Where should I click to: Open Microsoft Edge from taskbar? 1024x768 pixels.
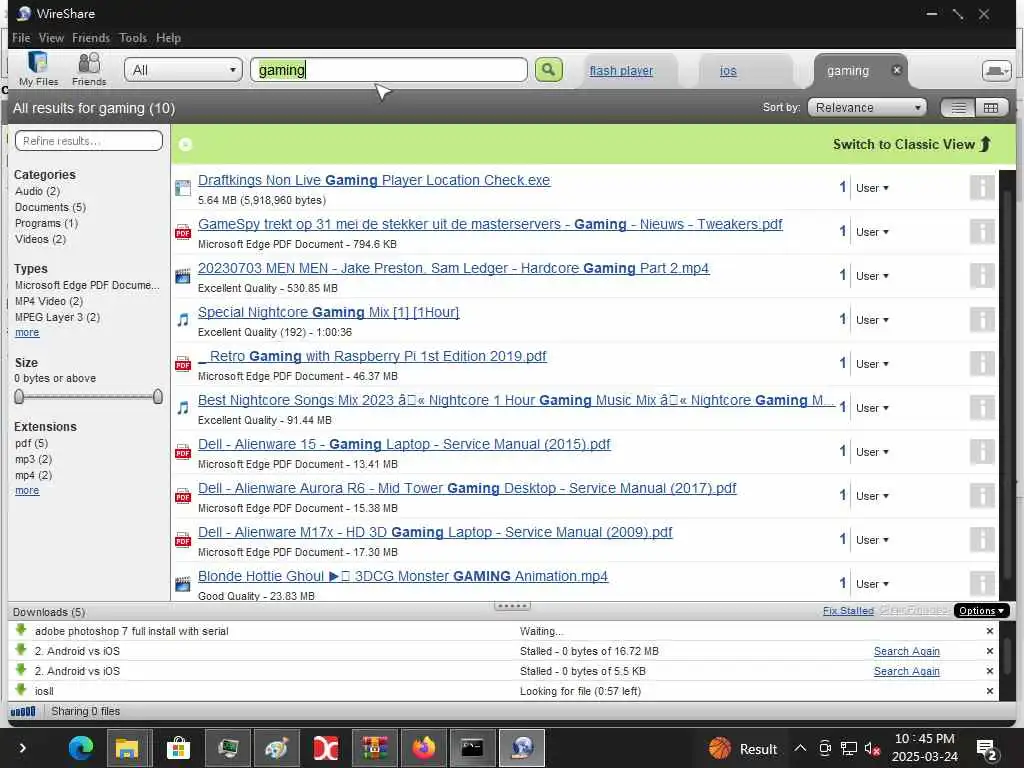click(80, 748)
